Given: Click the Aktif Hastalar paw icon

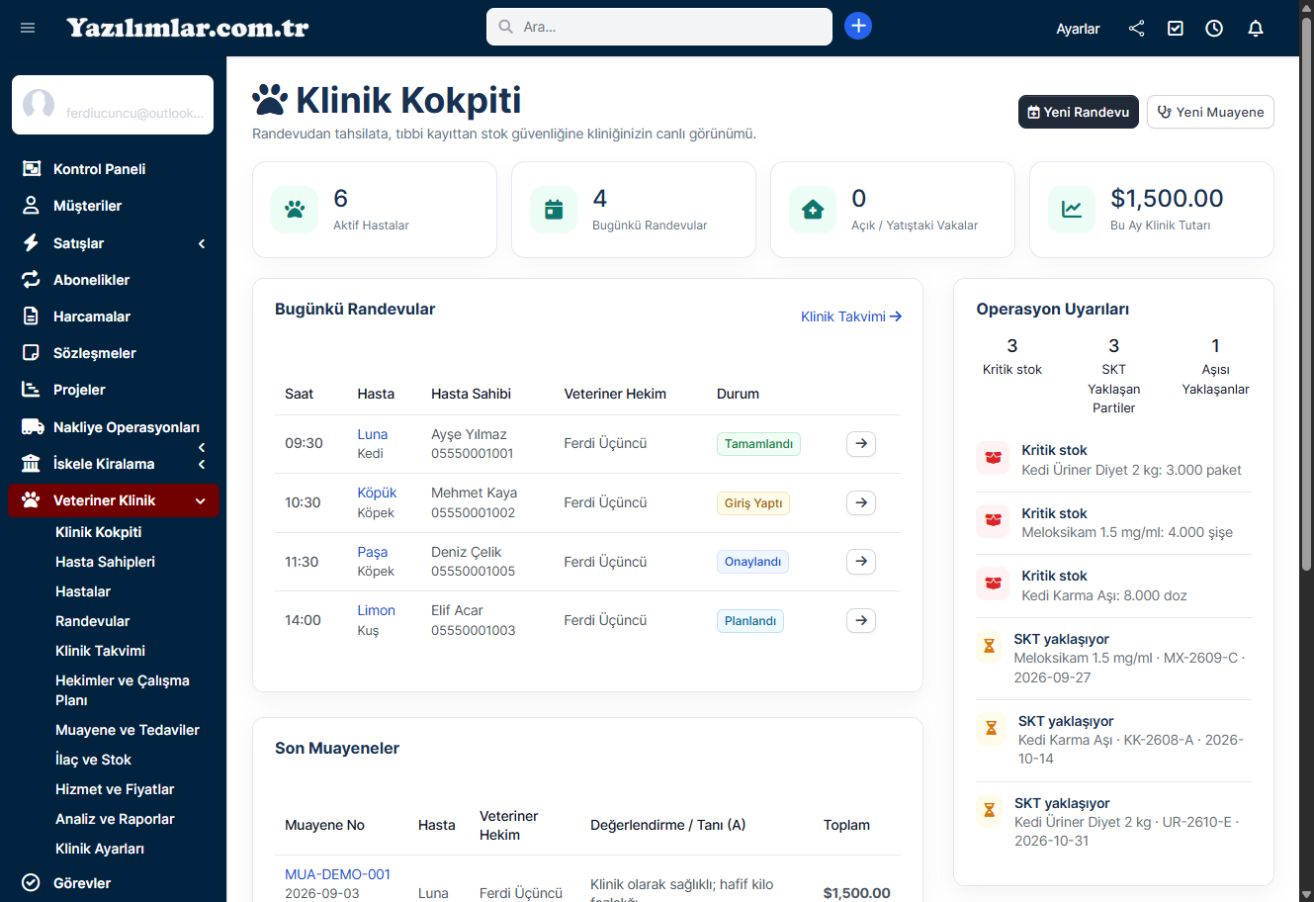Looking at the screenshot, I should (x=295, y=210).
